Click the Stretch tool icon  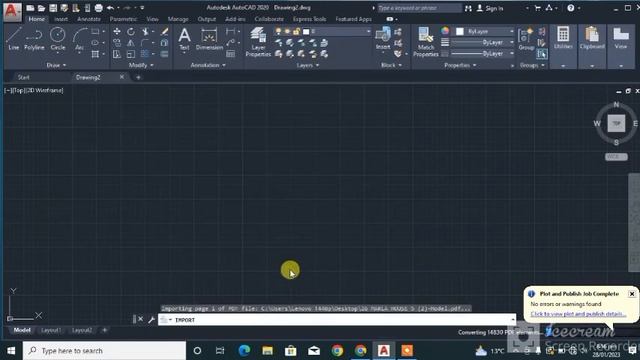click(x=117, y=54)
